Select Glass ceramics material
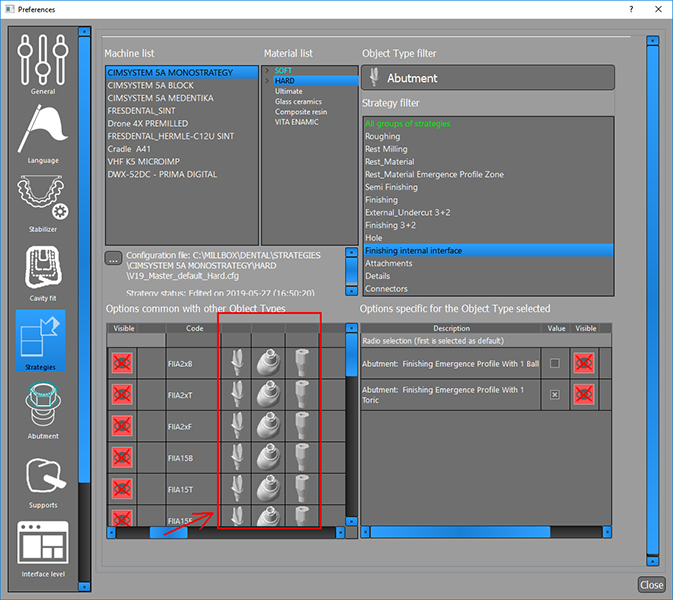This screenshot has height=600, width=673. (298, 101)
